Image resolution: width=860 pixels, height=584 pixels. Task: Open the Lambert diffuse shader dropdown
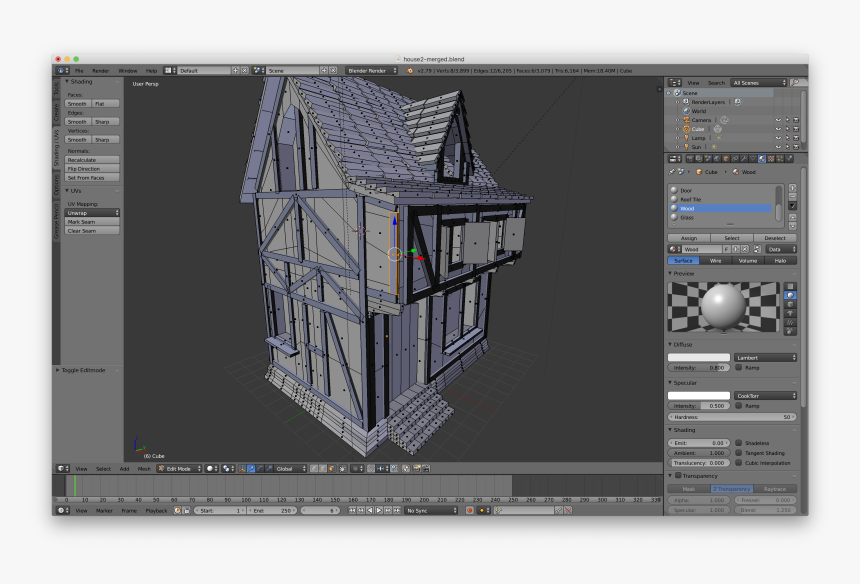point(765,357)
